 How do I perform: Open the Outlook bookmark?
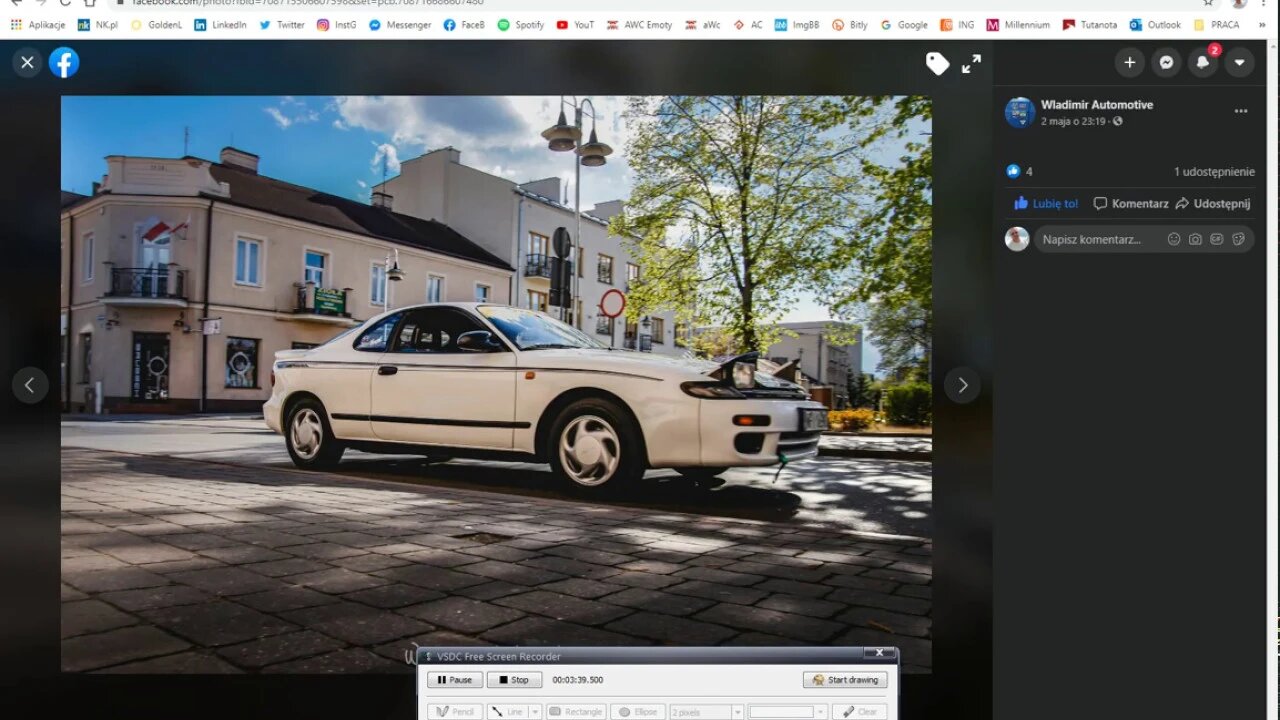tap(1155, 25)
